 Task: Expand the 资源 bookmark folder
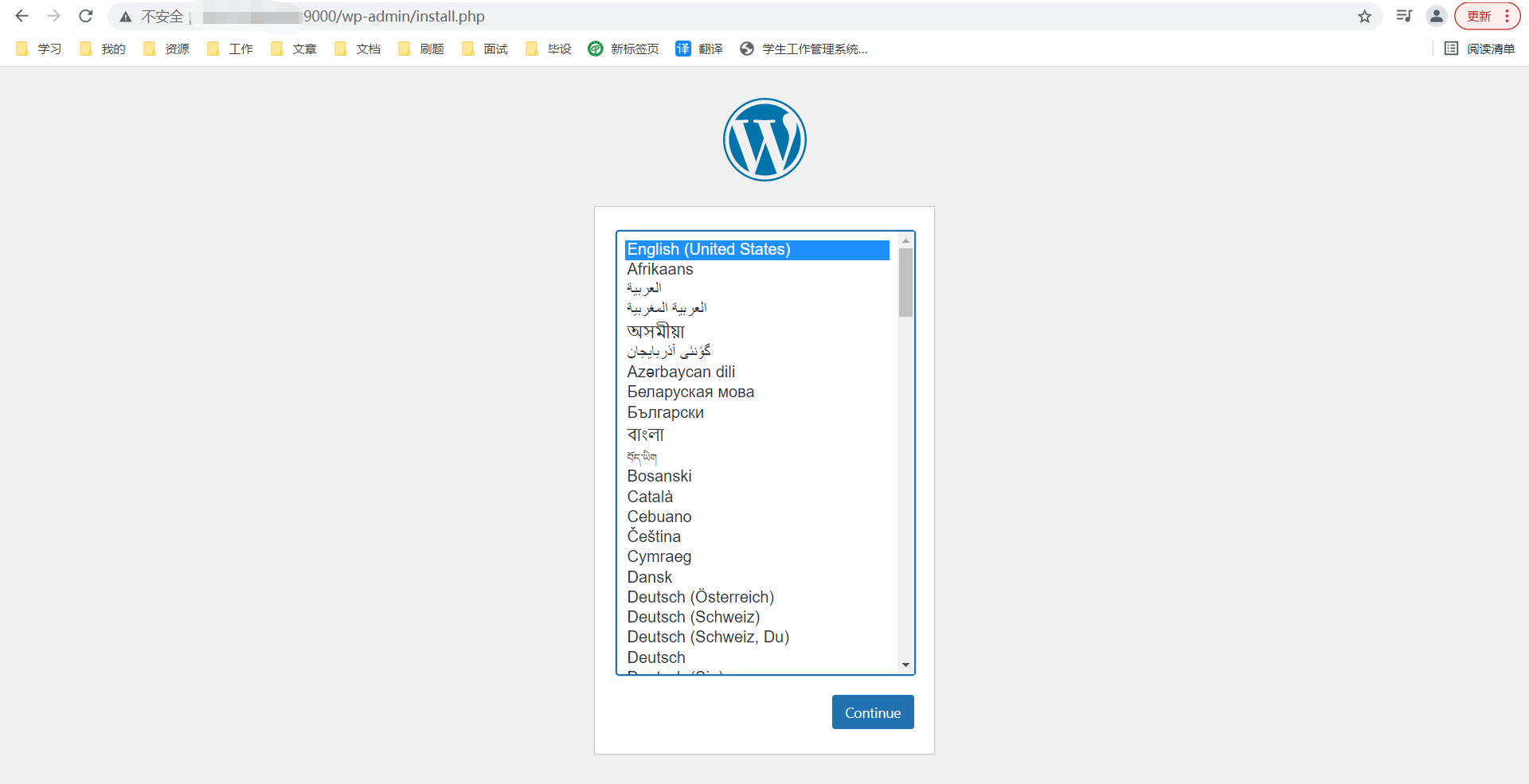pyautogui.click(x=166, y=49)
